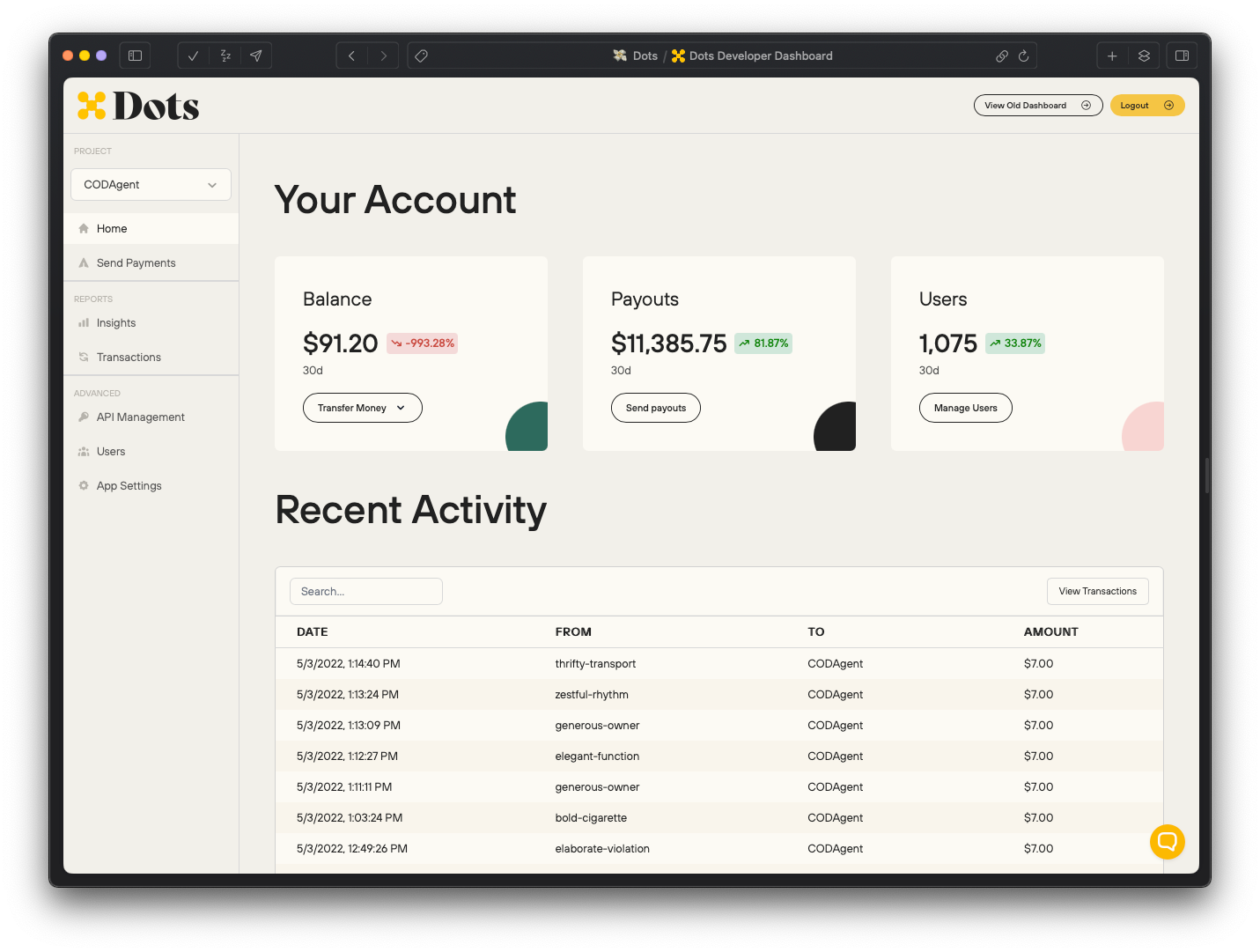Open the chat support bubble
Image resolution: width=1260 pixels, height=952 pixels.
pyautogui.click(x=1167, y=841)
